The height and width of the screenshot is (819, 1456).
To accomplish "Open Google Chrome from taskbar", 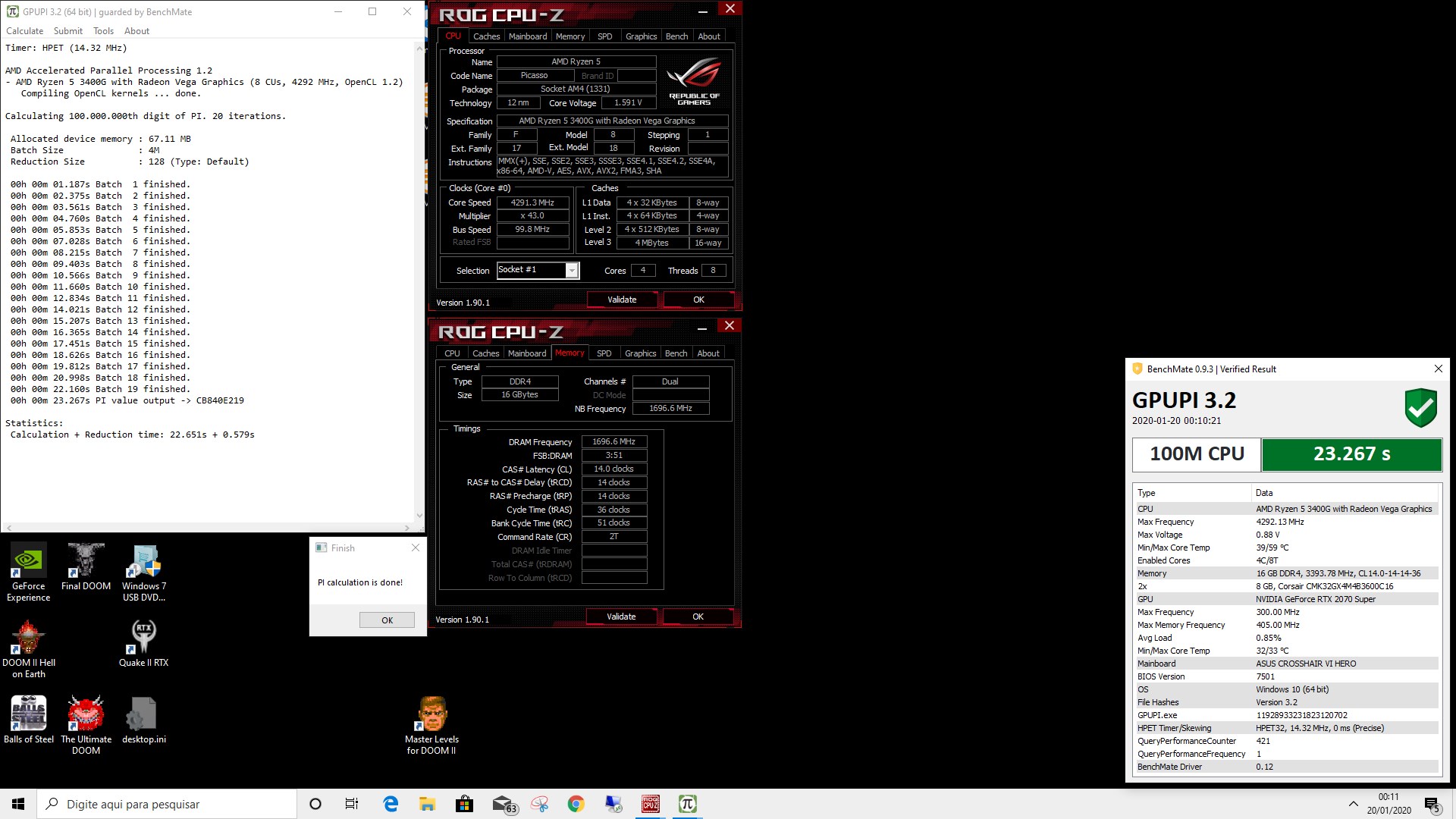I will pos(576,804).
